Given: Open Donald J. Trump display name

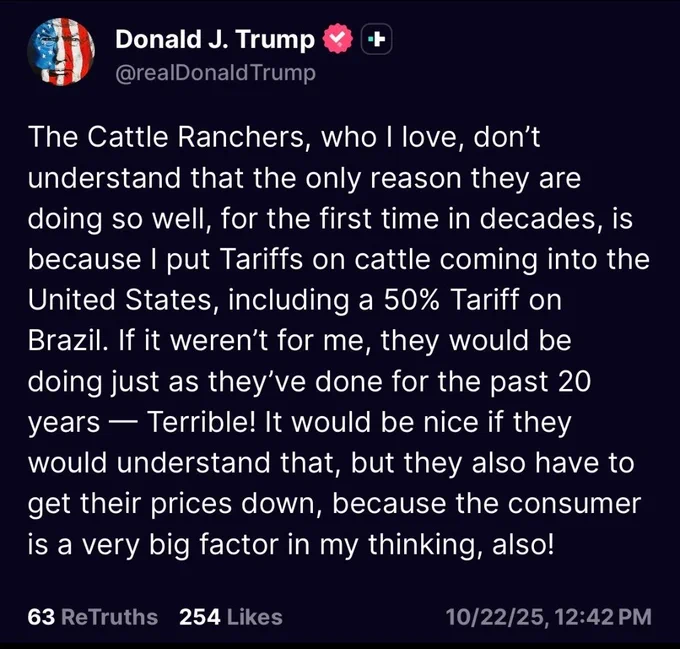Looking at the screenshot, I should (x=215, y=39).
